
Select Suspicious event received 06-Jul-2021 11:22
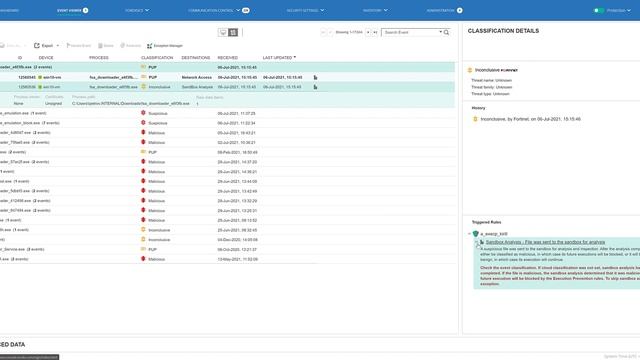tap(227, 123)
